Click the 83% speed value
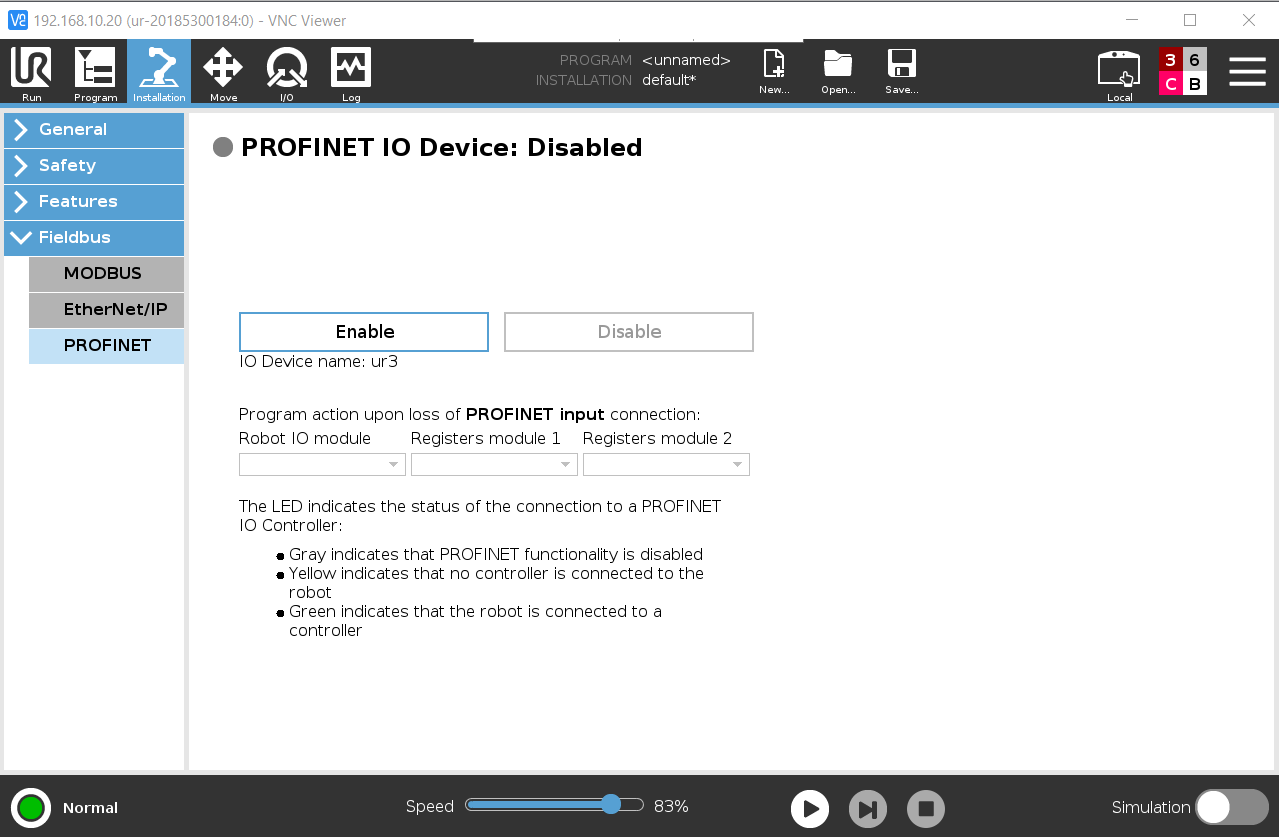This screenshot has width=1279, height=837. click(x=671, y=806)
